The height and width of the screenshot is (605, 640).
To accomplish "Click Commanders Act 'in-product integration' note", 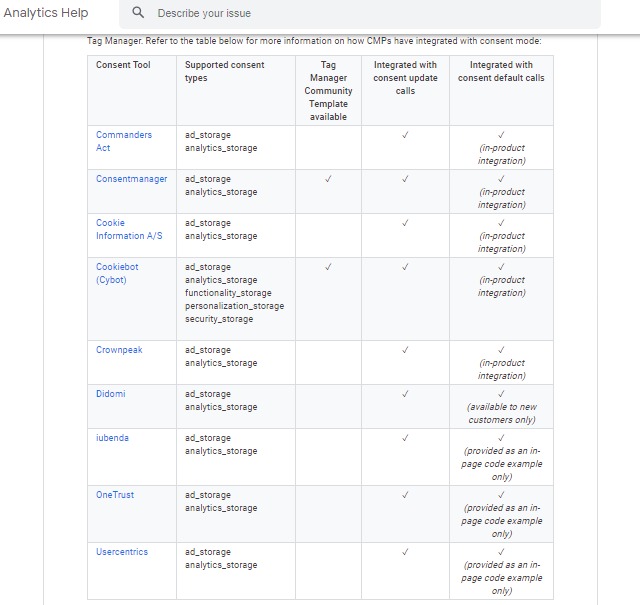I will tap(502, 154).
